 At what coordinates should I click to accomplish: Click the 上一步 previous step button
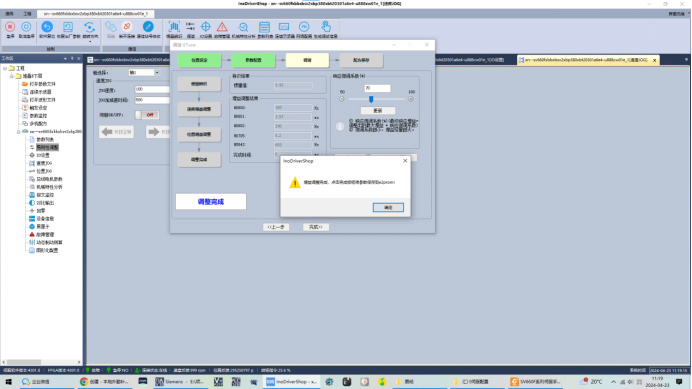276,227
